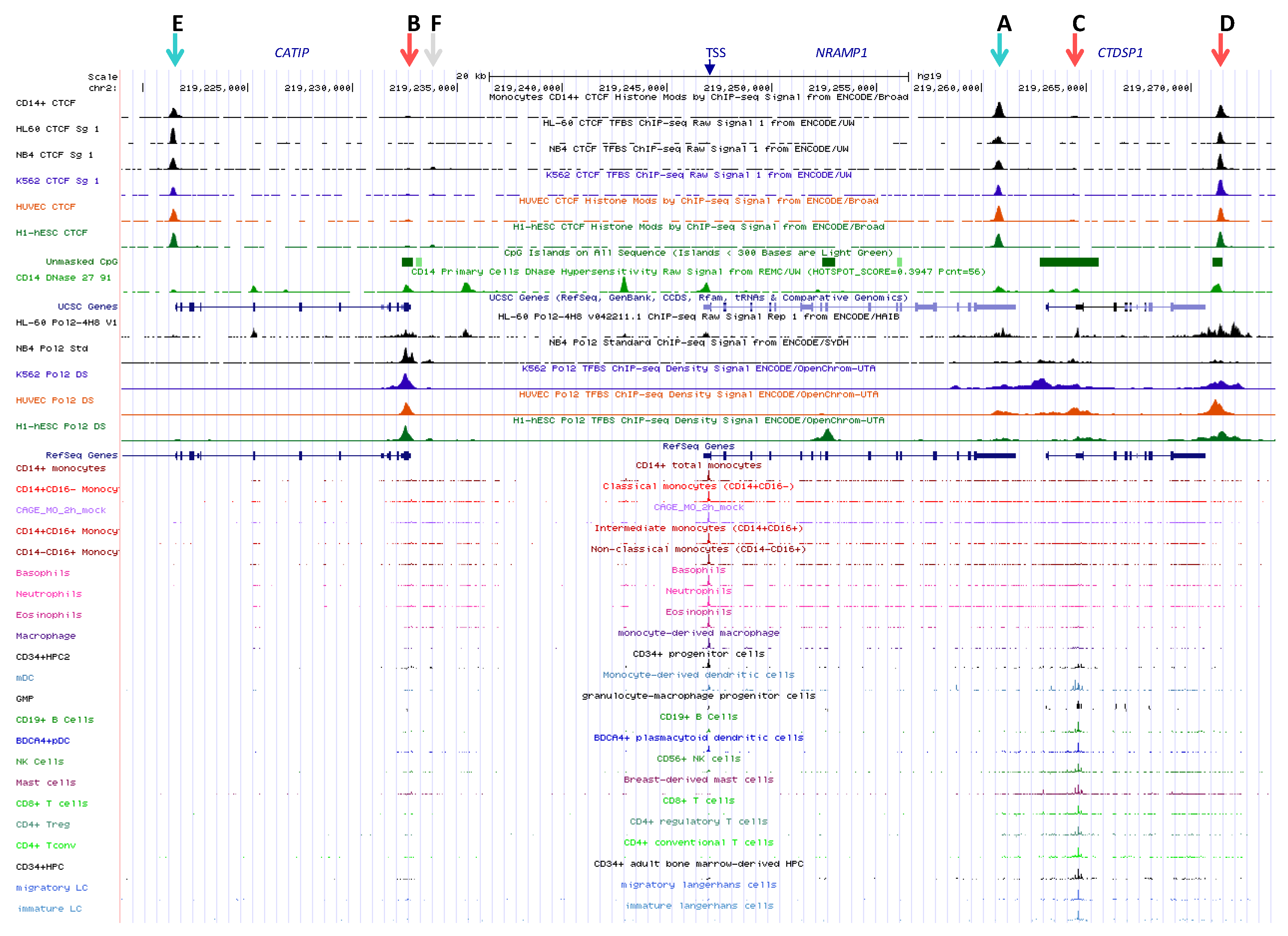Select the HUVEC Pol2 DS track label

coord(55,401)
